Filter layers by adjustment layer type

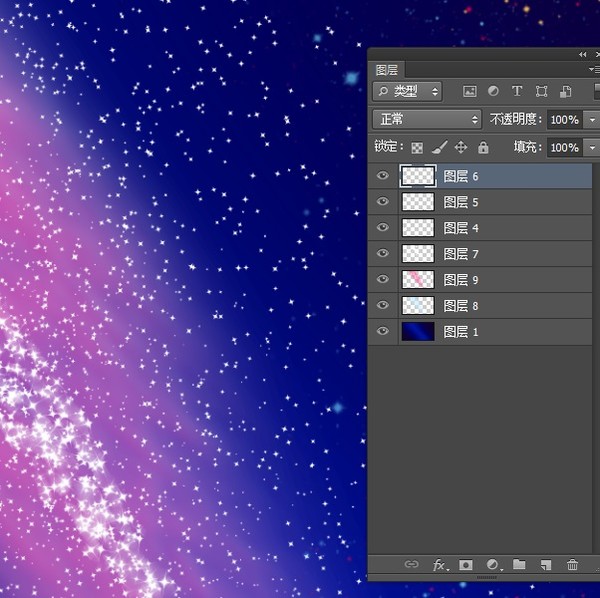coord(493,91)
